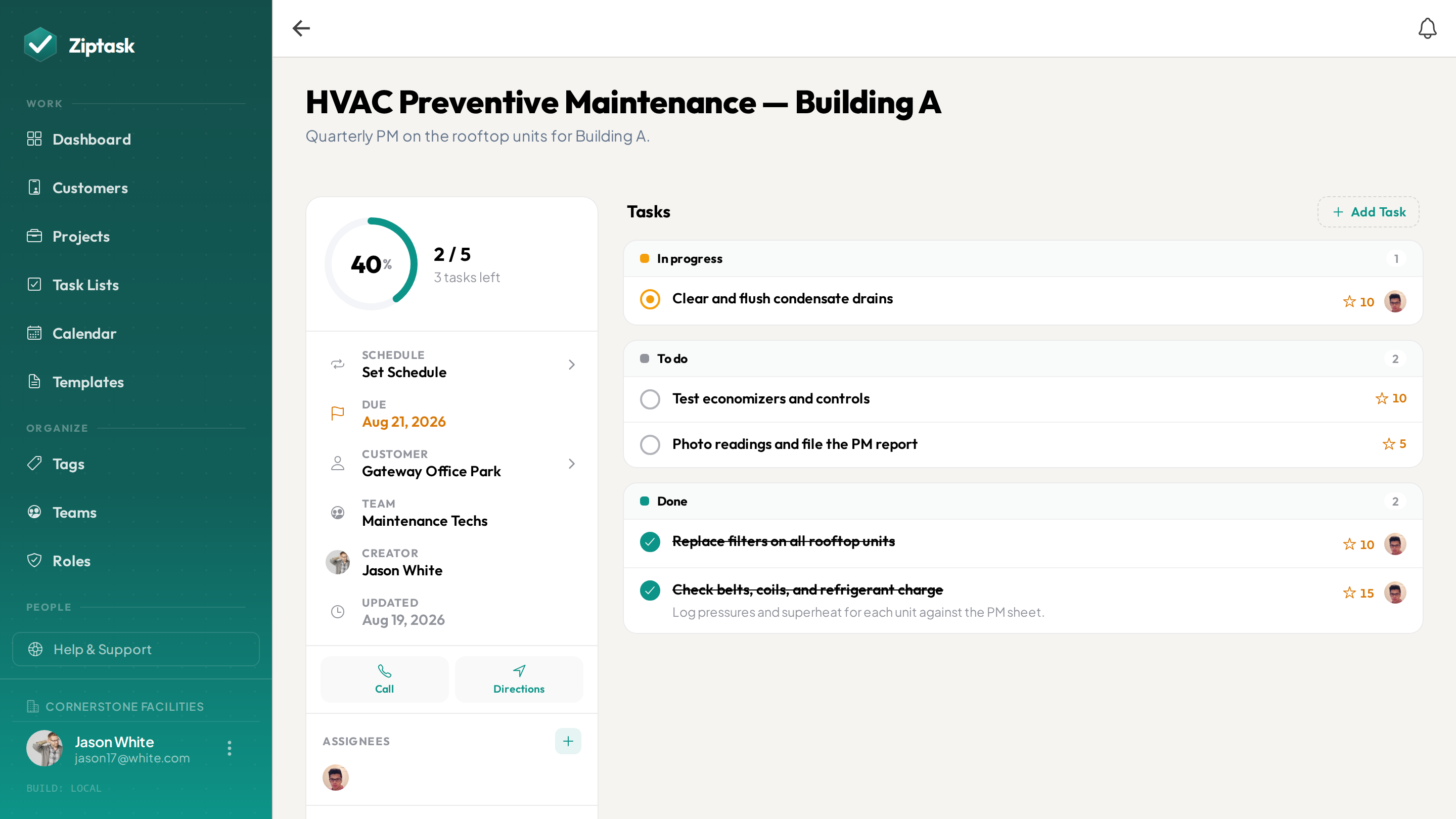Screen dimensions: 1456x819
Task: Collapse the Done section header
Action: tap(1022, 501)
